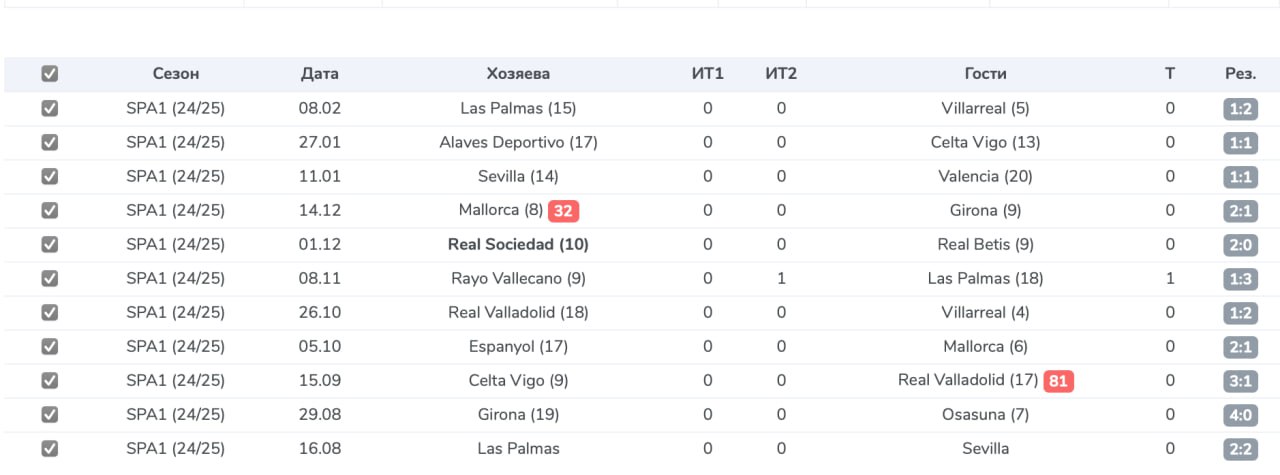Open the Real Sociedad (10) team link
Screen dimensions: 1280x475
tap(518, 245)
